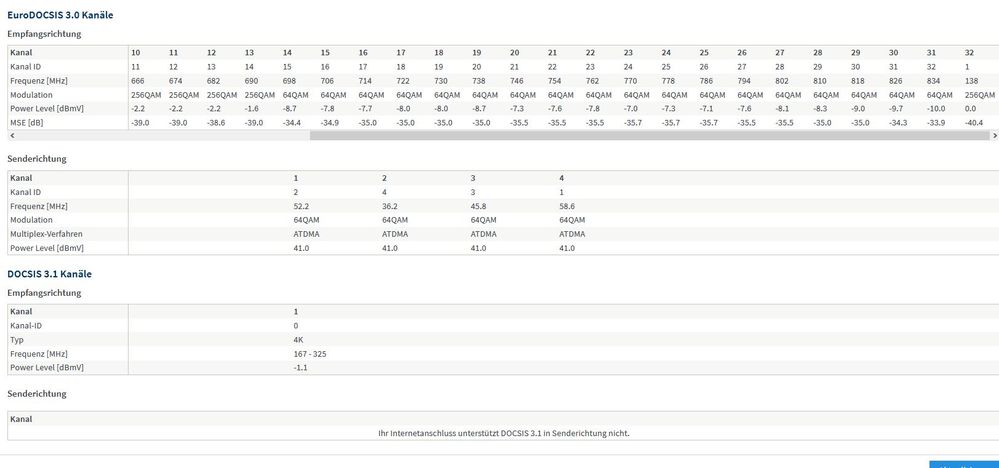
Task: Click 'Empfangsrichtung' under DOCSIS 3.1 Kanäle
Action: pos(44,293)
